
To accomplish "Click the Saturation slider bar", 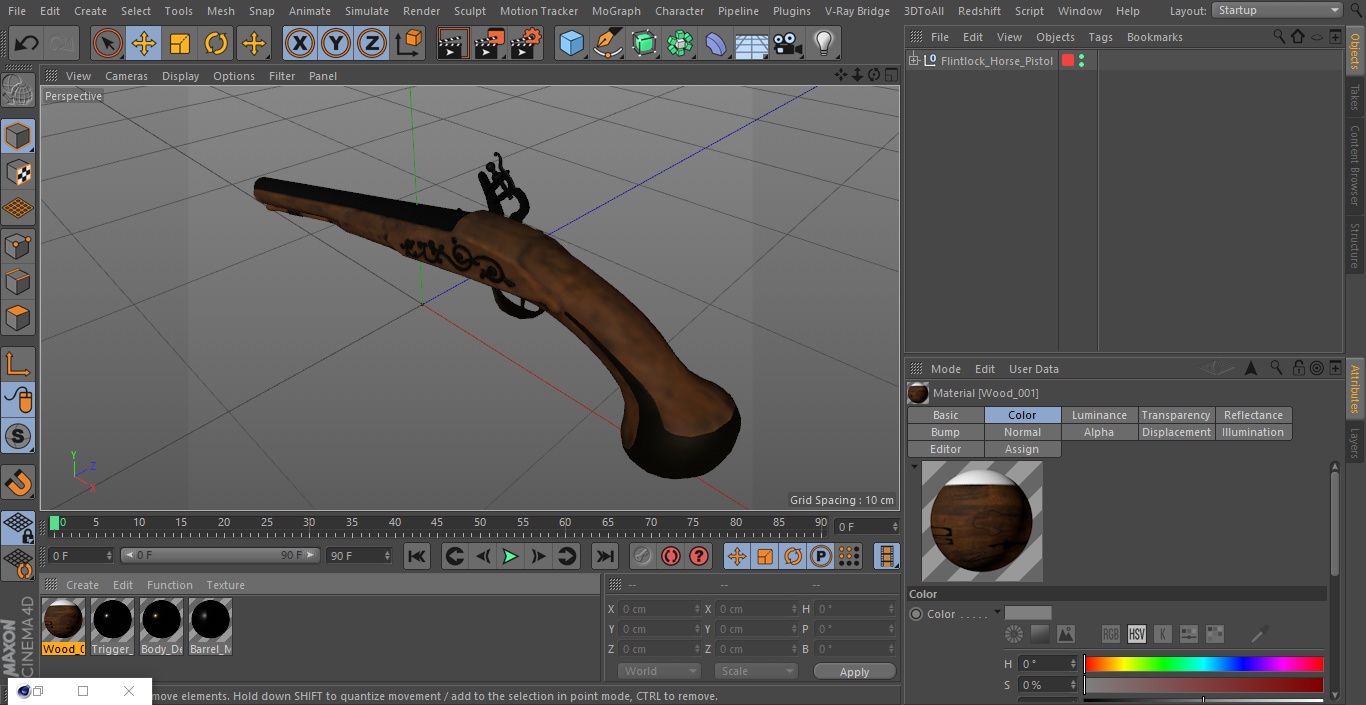I will coord(1204,685).
